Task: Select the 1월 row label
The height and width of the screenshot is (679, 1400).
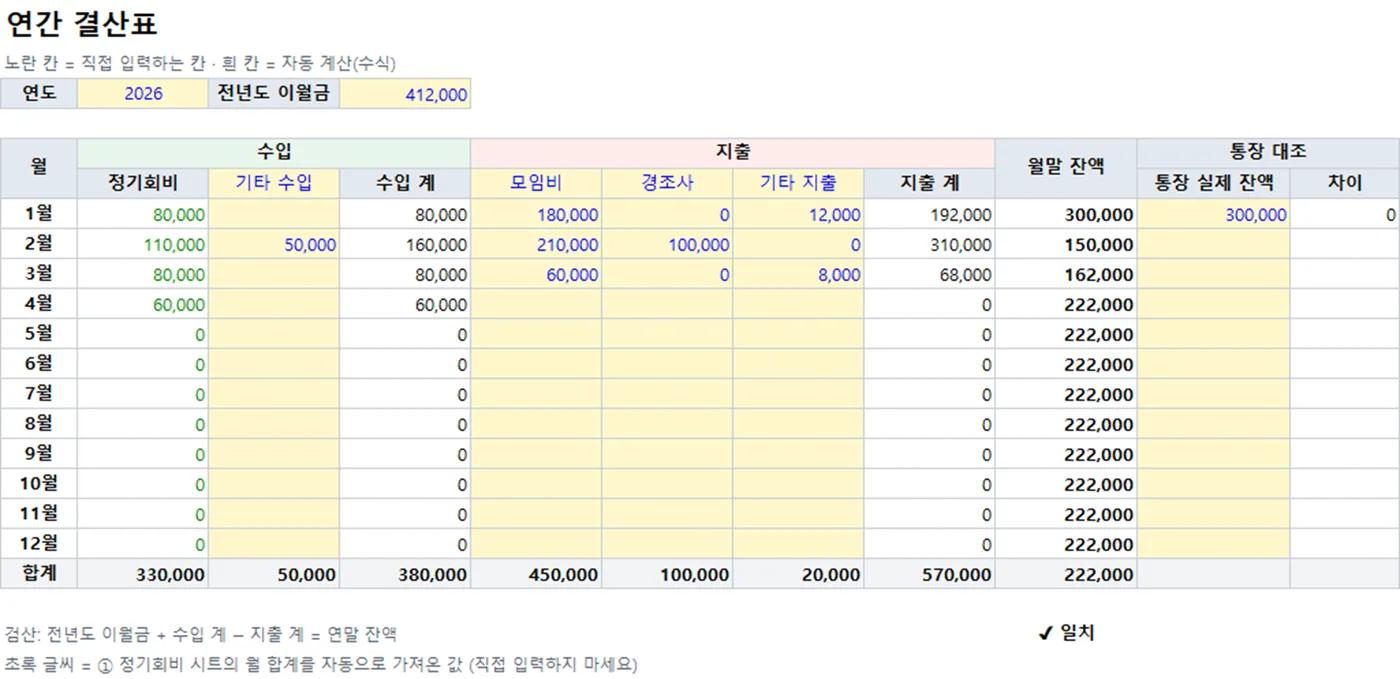Action: [39, 214]
